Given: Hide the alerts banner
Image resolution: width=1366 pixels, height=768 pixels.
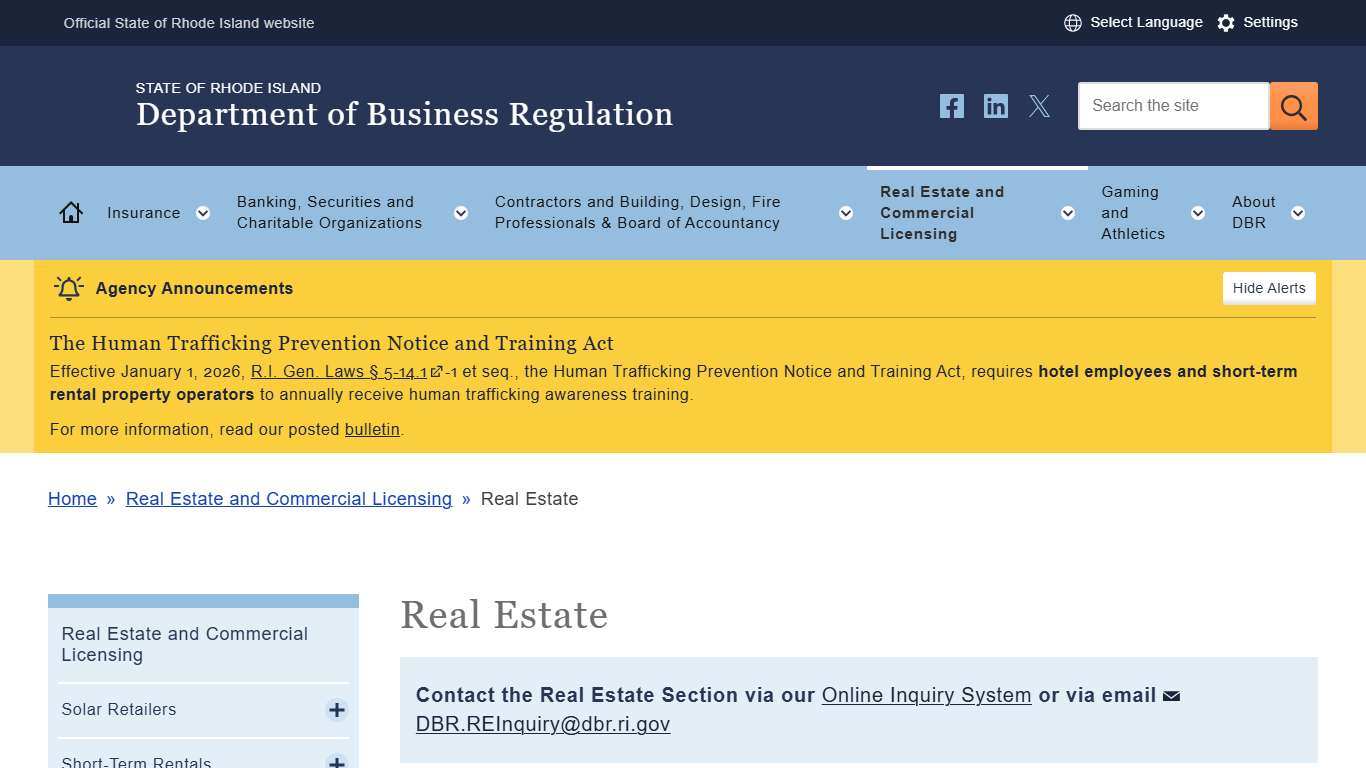Looking at the screenshot, I should click(1268, 288).
